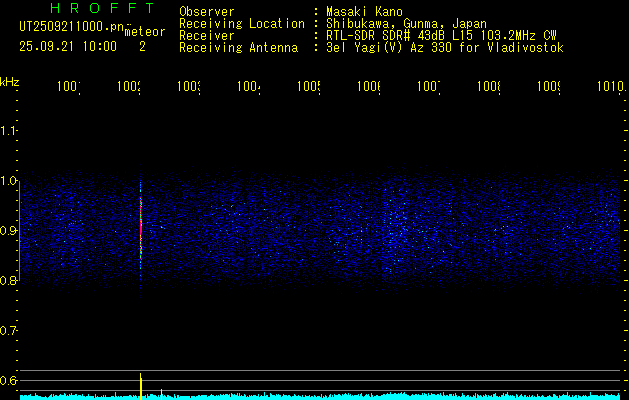The image size is (629, 400).
Task: Click the tall yellow detection spike at the bottom
Action: (141, 386)
